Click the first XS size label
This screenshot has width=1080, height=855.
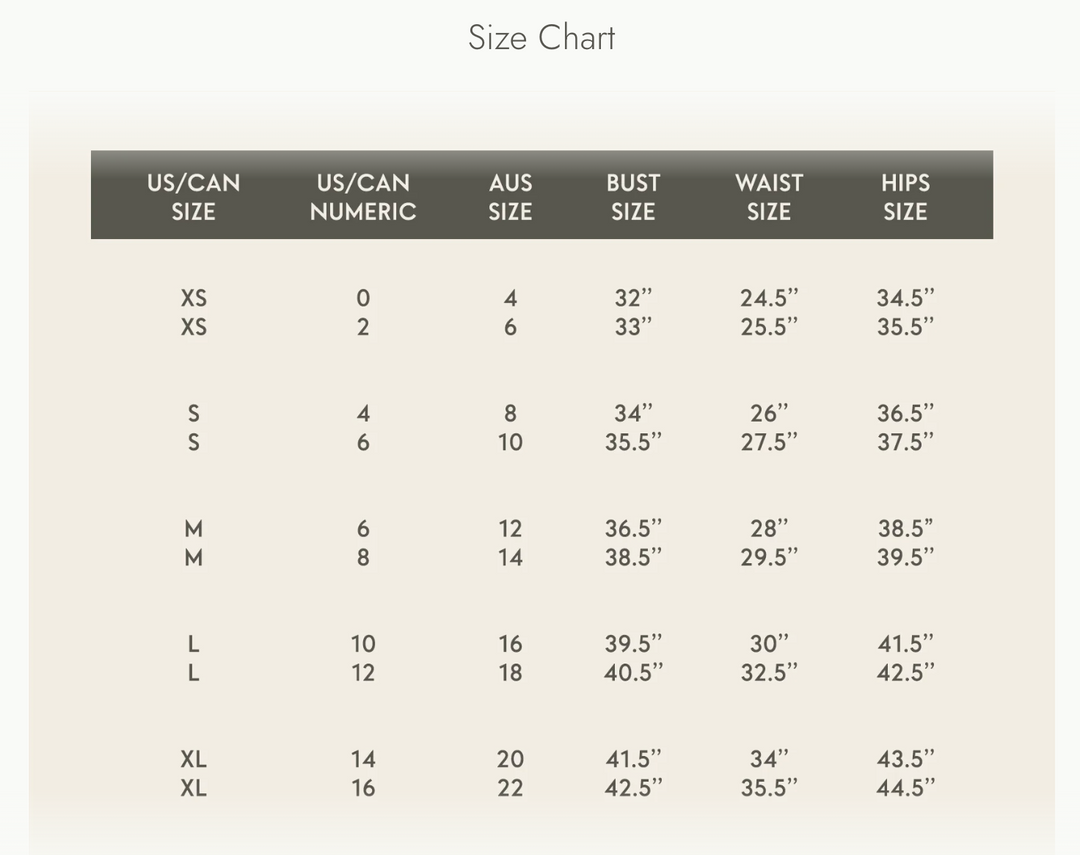click(x=193, y=298)
